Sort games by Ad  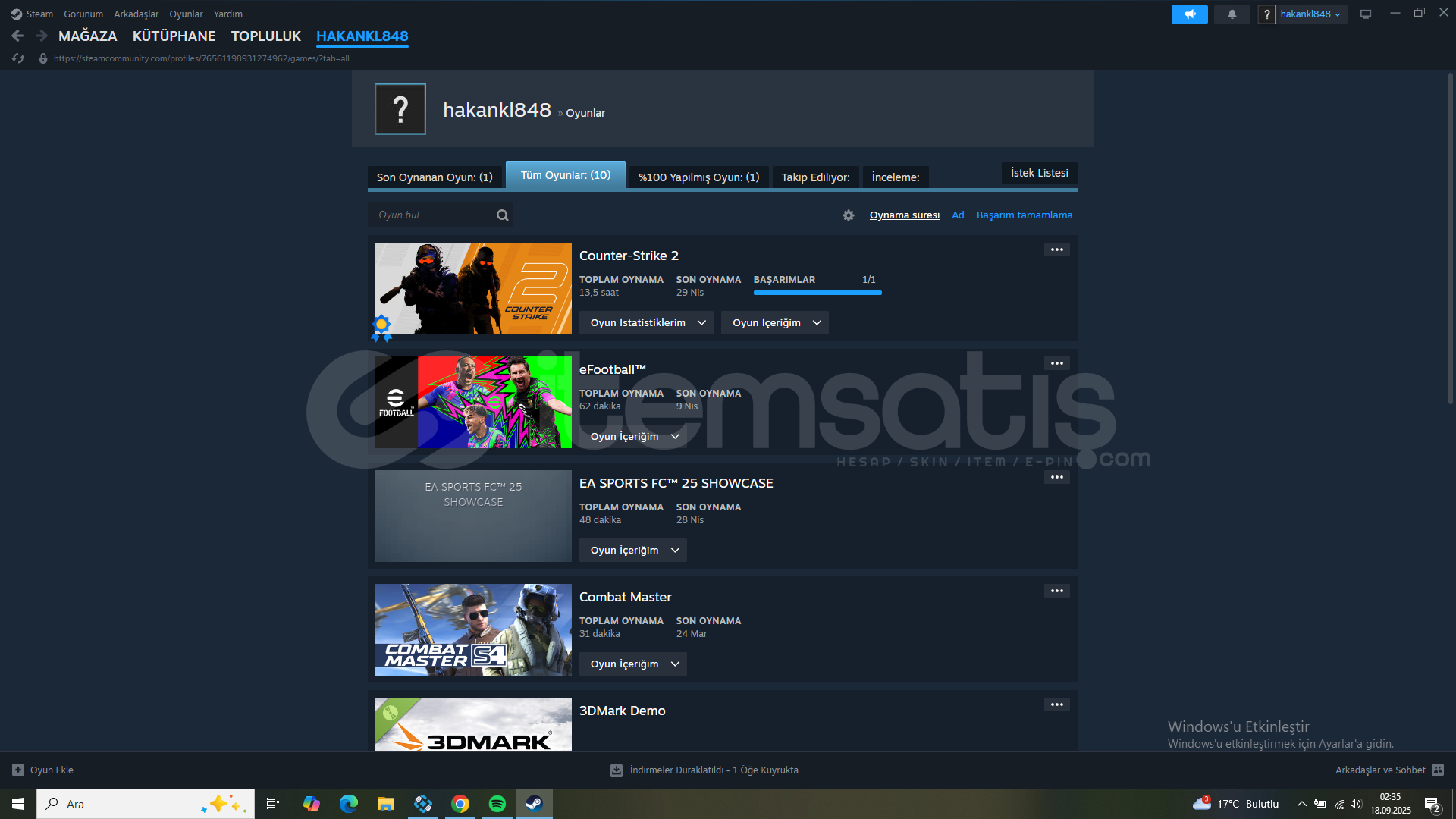958,215
